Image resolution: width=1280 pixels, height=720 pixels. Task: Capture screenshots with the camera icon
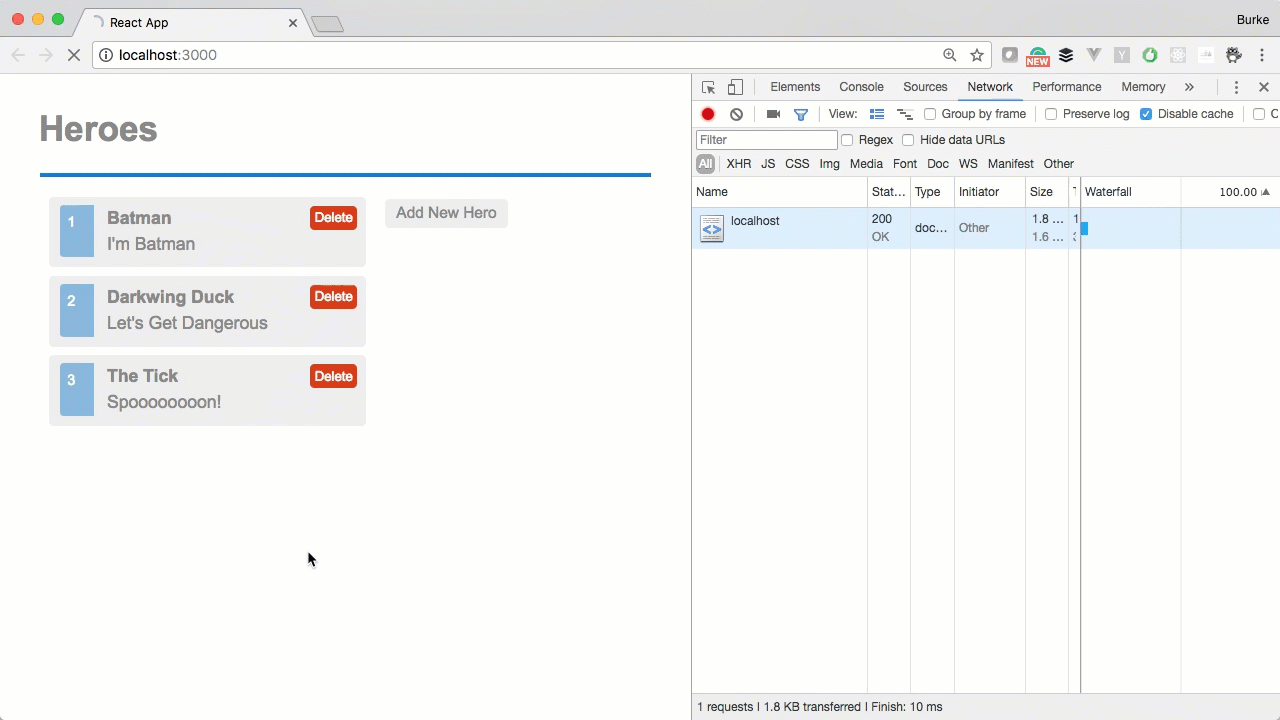[x=773, y=114]
